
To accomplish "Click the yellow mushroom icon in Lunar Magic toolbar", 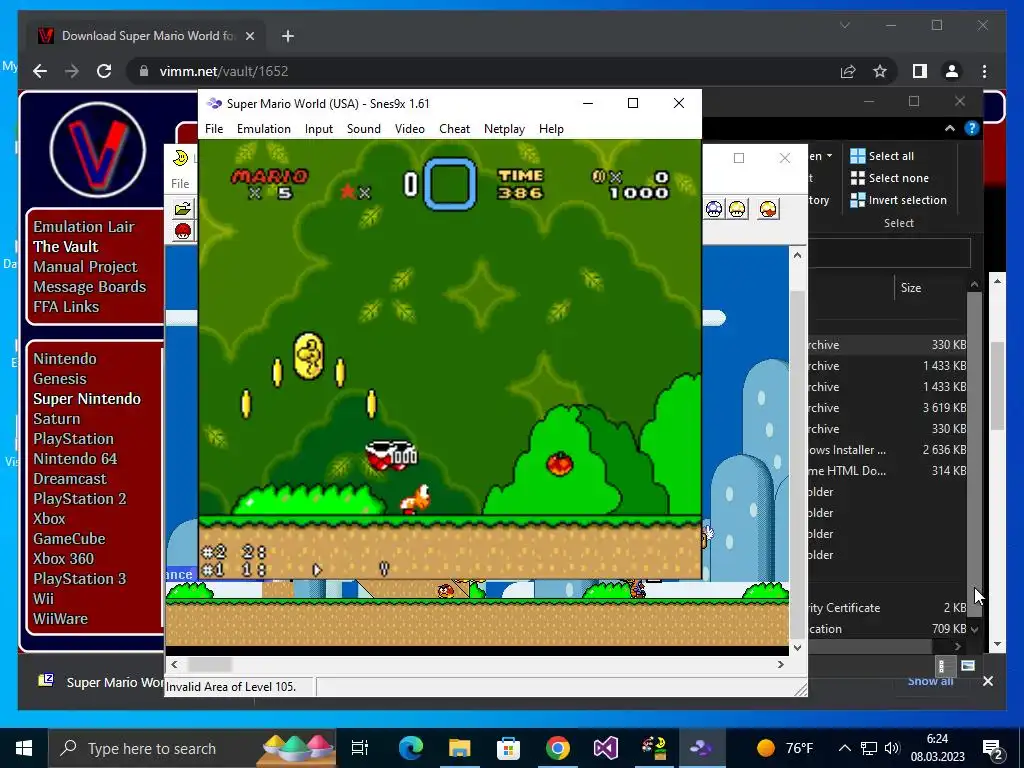I will [x=737, y=210].
